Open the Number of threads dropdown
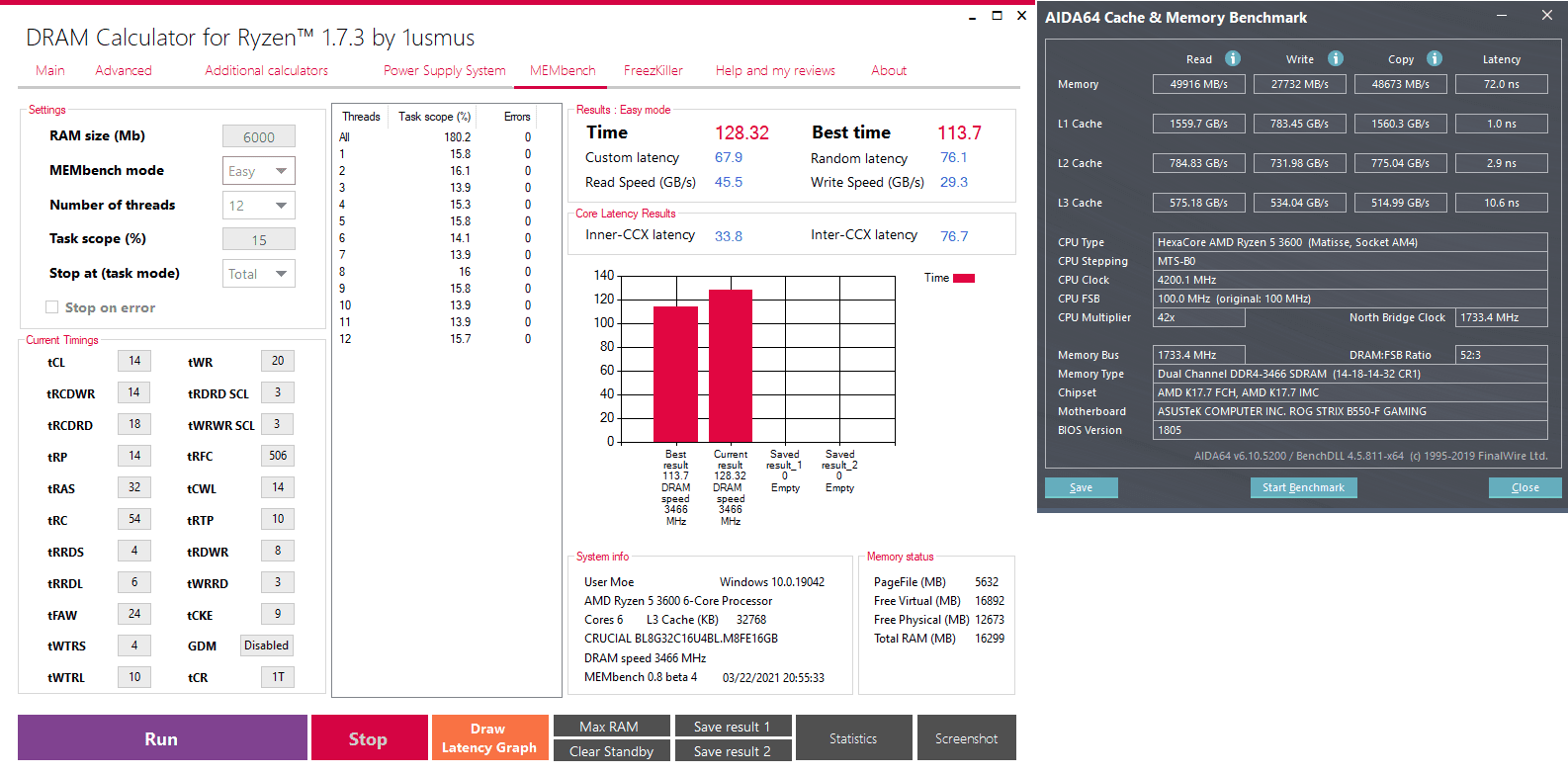Image resolution: width=1568 pixels, height=775 pixels. pos(259,206)
